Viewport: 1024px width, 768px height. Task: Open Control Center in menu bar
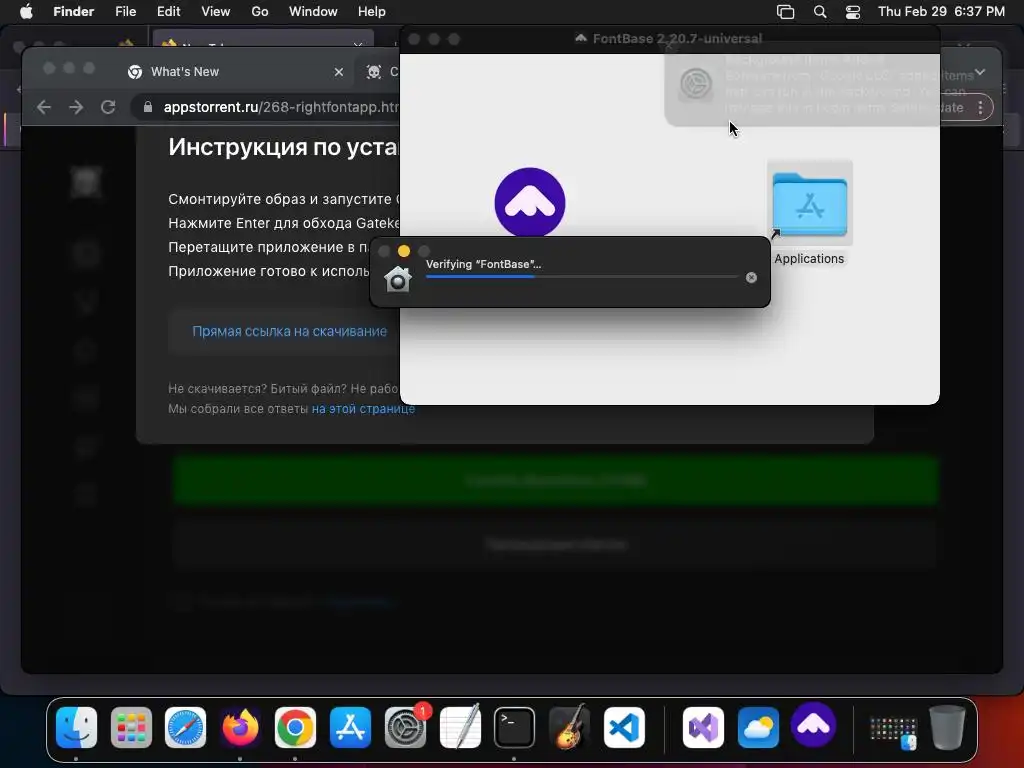coord(853,12)
